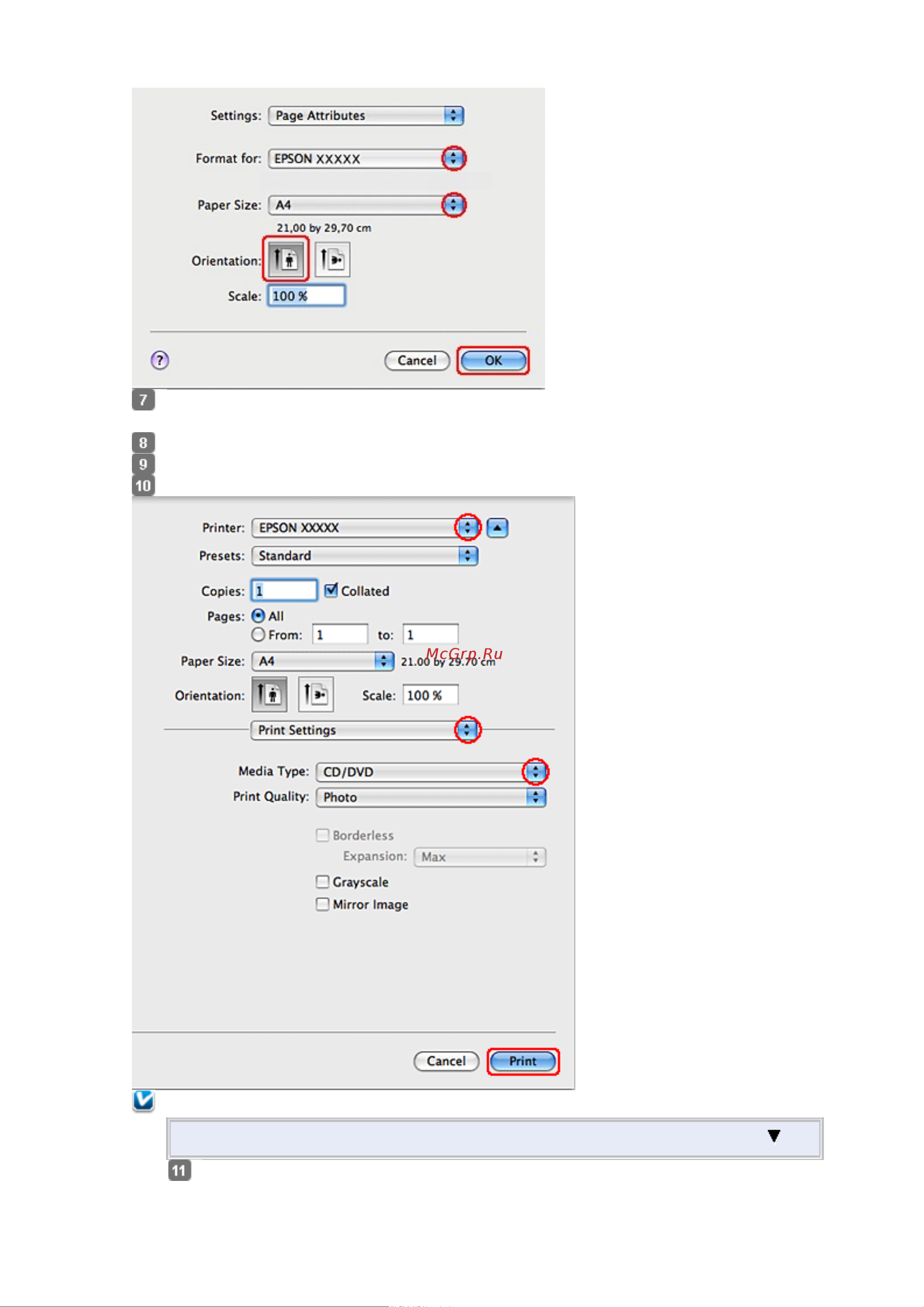Enable the Mirror Image checkbox
This screenshot has width=924, height=1307.
tap(323, 905)
